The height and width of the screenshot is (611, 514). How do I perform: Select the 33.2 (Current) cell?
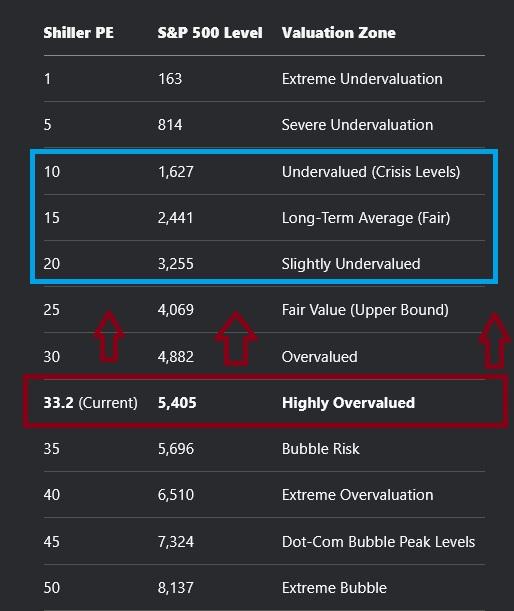tap(90, 403)
